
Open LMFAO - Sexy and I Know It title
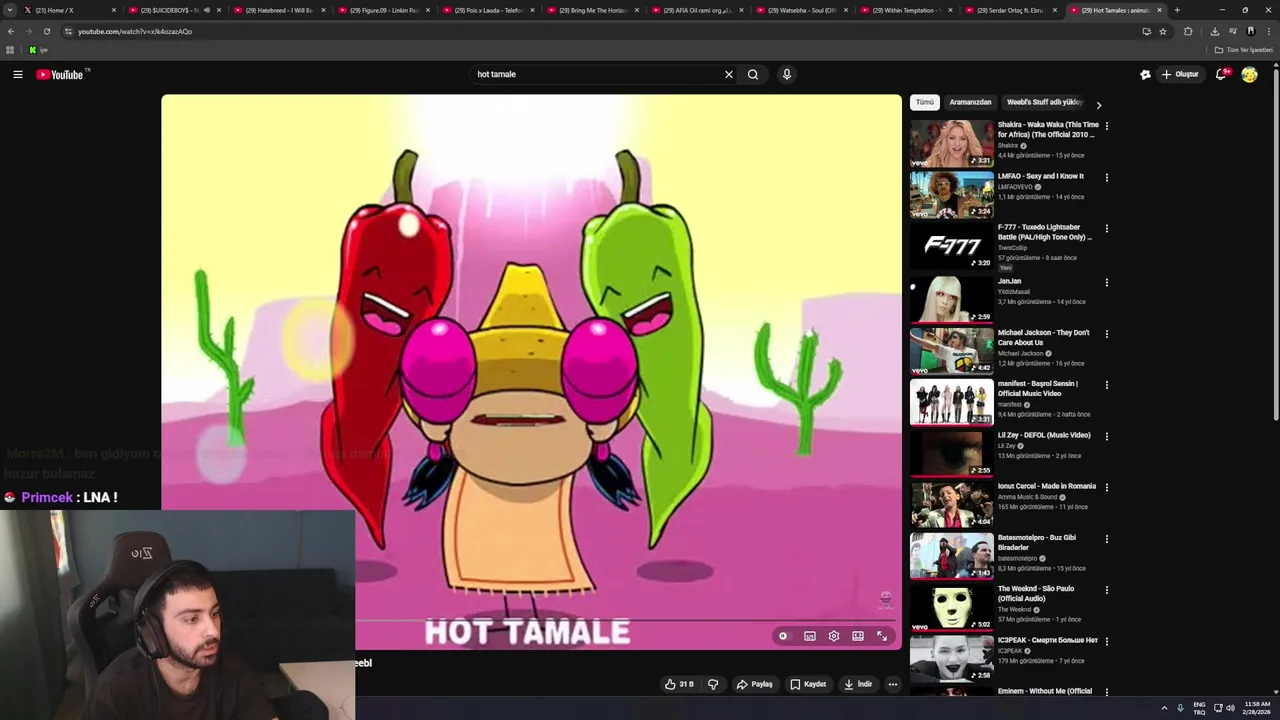[1041, 176]
